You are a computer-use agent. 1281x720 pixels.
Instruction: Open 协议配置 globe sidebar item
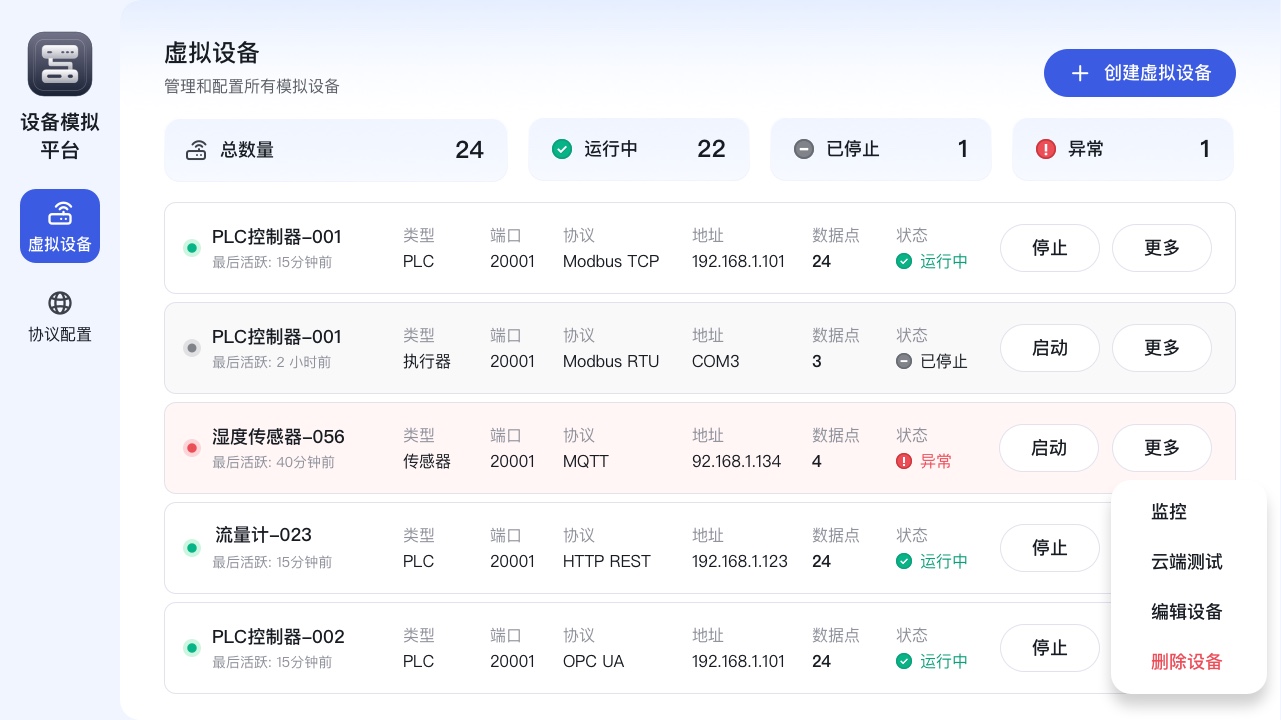(x=60, y=316)
